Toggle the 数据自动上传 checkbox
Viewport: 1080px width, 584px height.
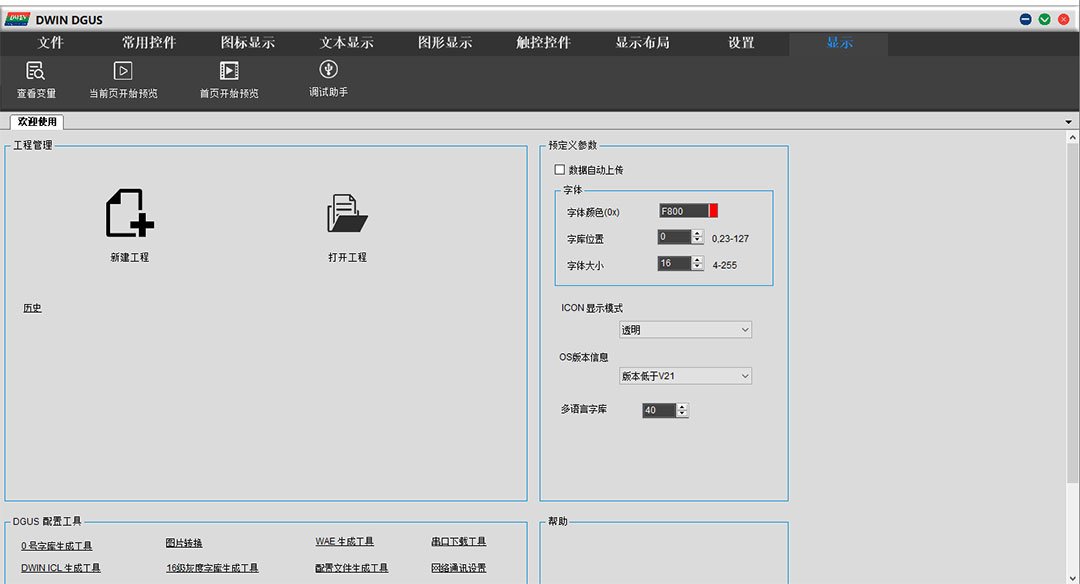(559, 169)
